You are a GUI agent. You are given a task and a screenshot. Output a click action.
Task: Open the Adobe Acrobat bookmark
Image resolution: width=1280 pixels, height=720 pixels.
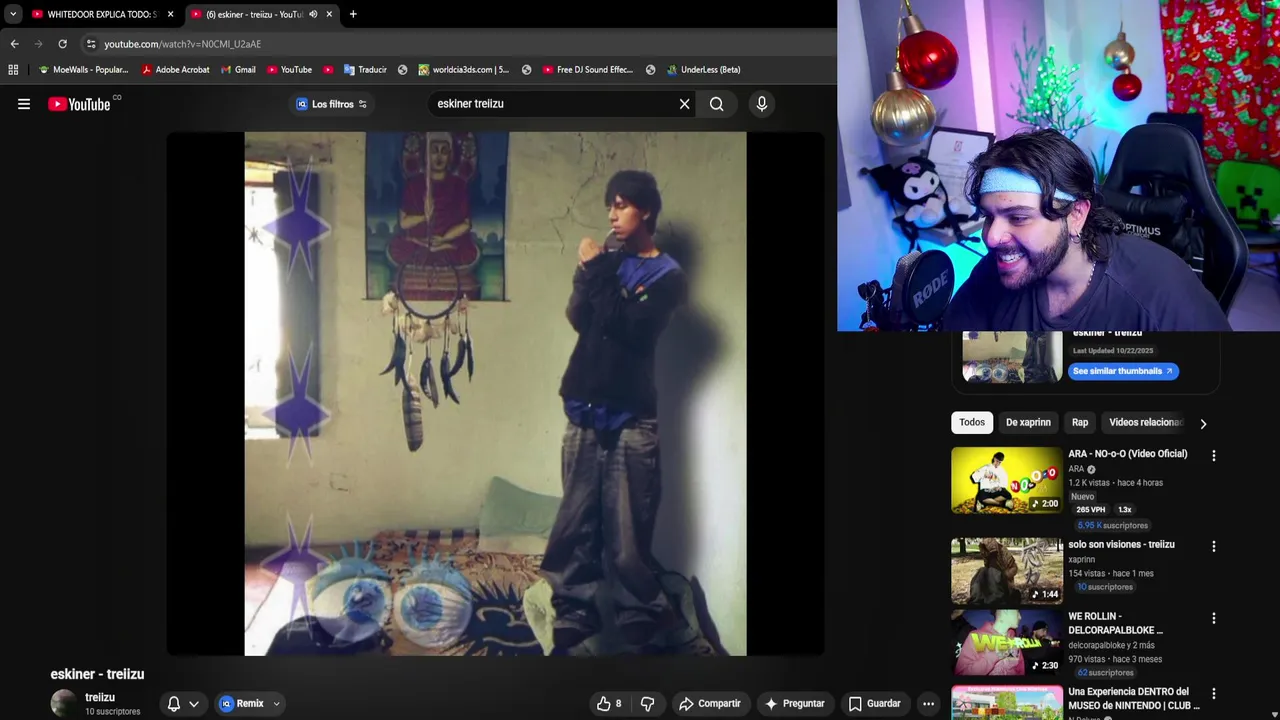tap(176, 70)
